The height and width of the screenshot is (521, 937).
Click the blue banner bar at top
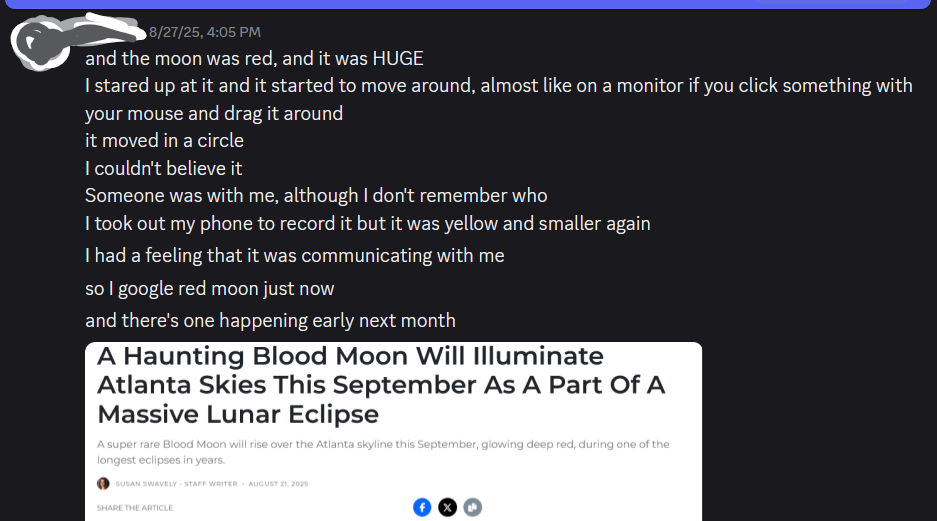[468, 4]
